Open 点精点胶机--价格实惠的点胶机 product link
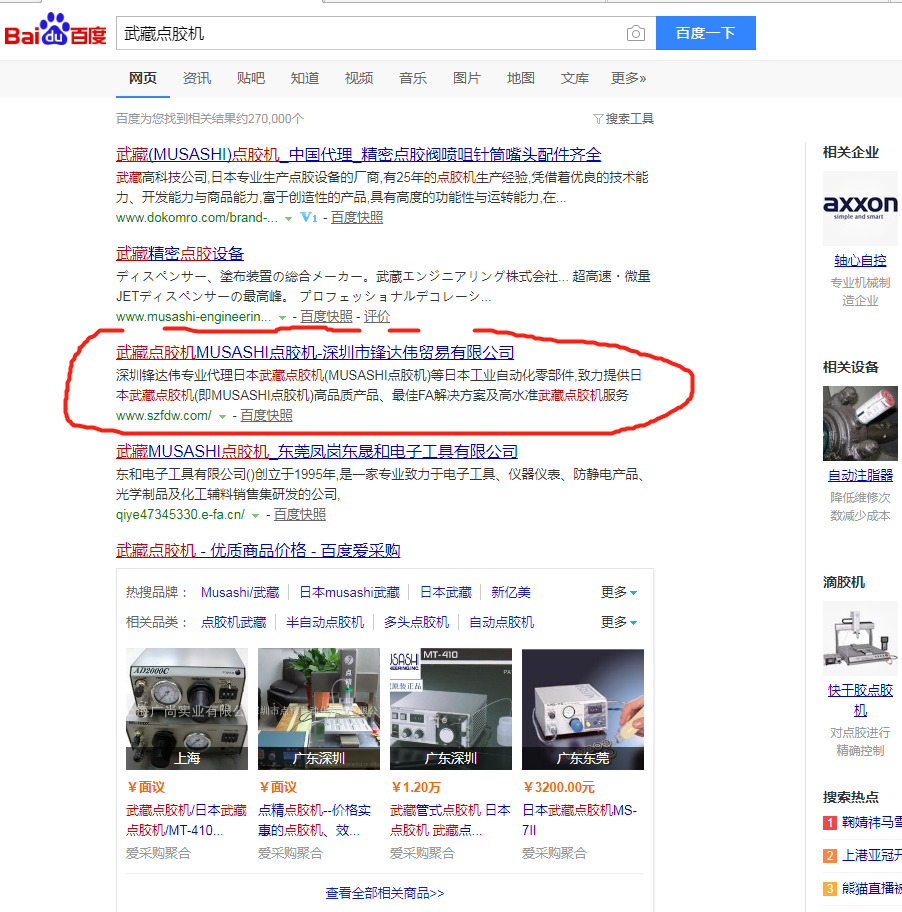Image resolution: width=902 pixels, height=912 pixels. 315,820
